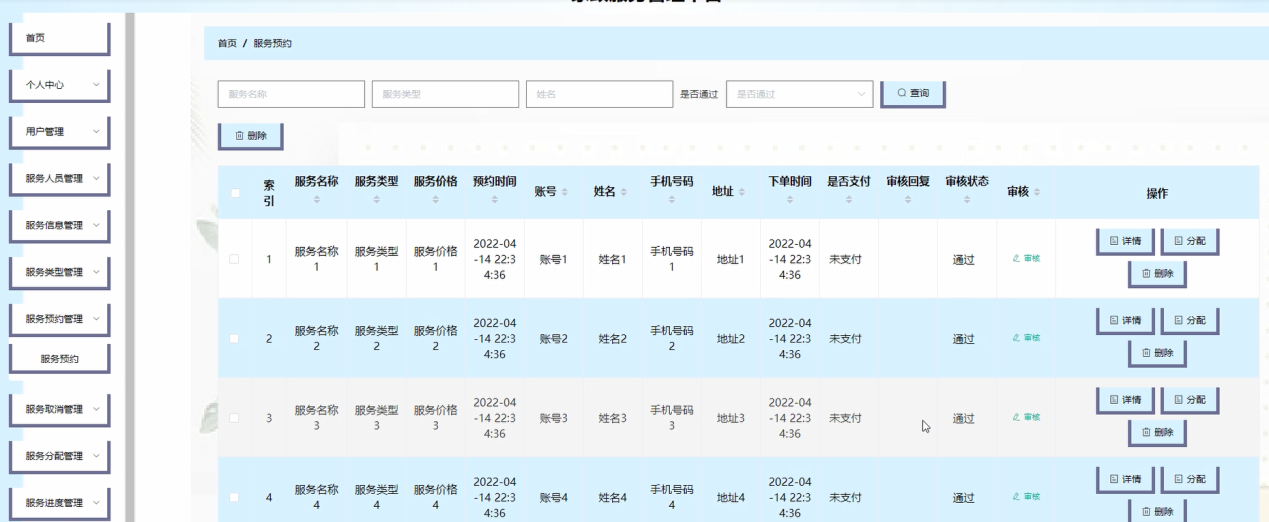Click 分配 for row 3

(1189, 399)
